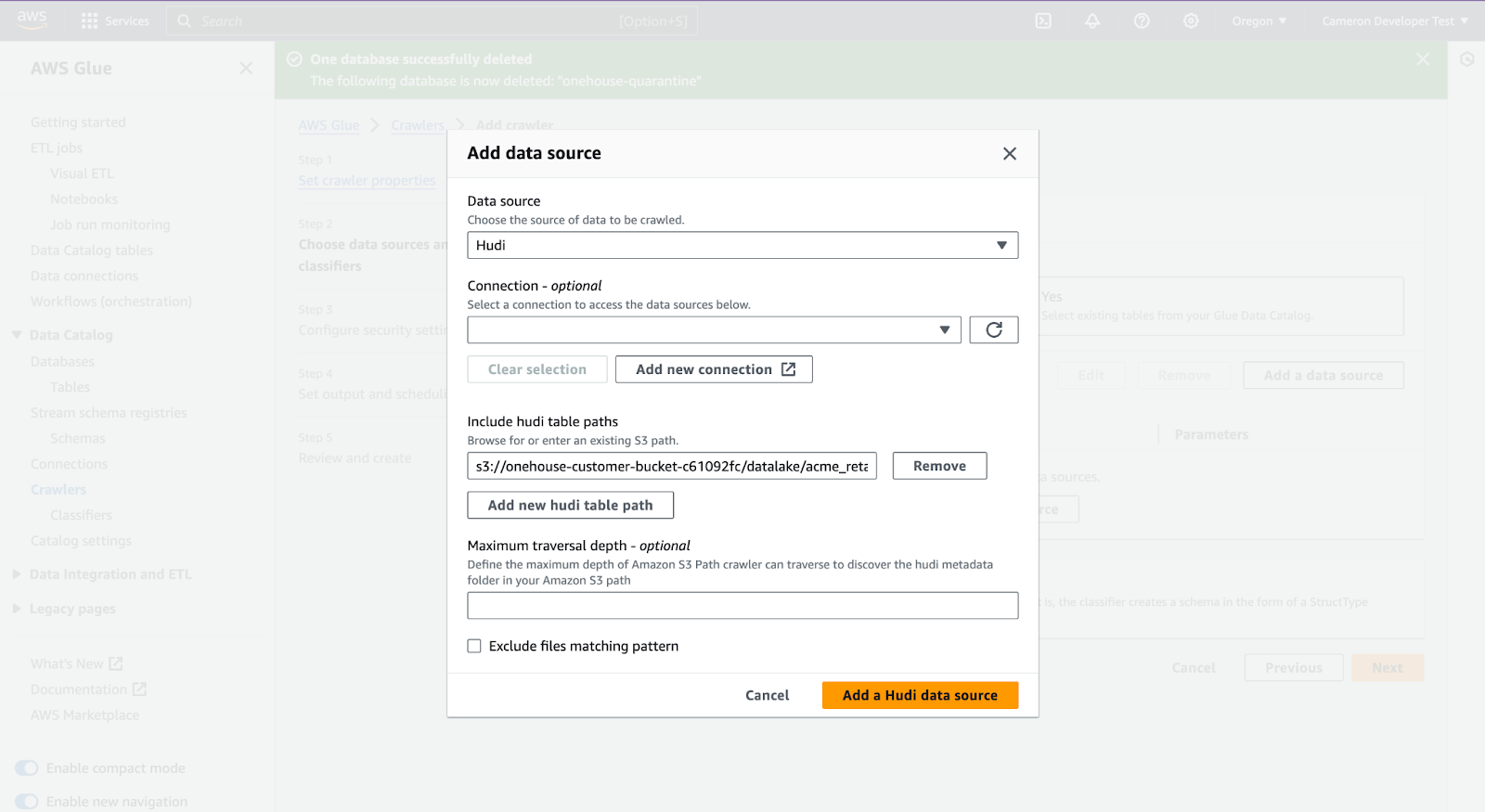Click Add a data source in background page
This screenshot has width=1485, height=812.
(x=1324, y=375)
